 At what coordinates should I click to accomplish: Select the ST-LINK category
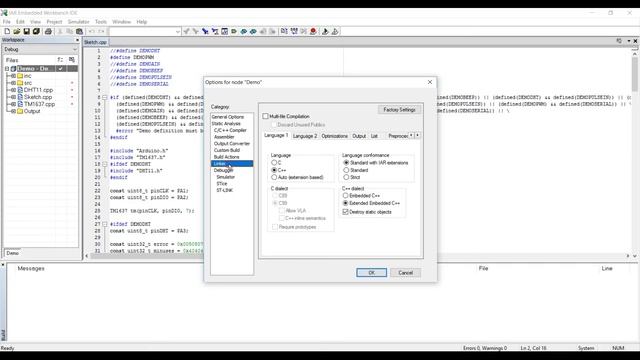225,190
